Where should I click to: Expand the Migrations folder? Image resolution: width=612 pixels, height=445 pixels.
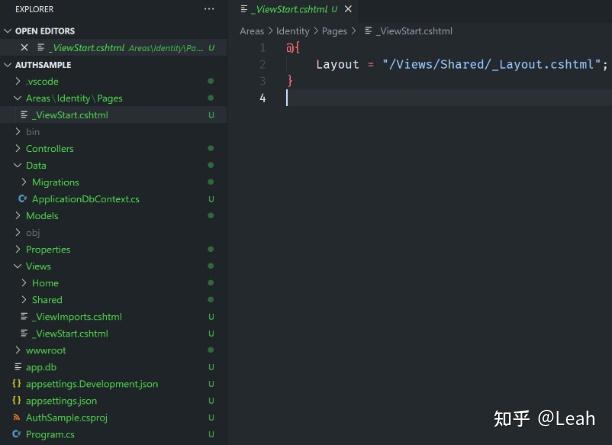[24, 182]
